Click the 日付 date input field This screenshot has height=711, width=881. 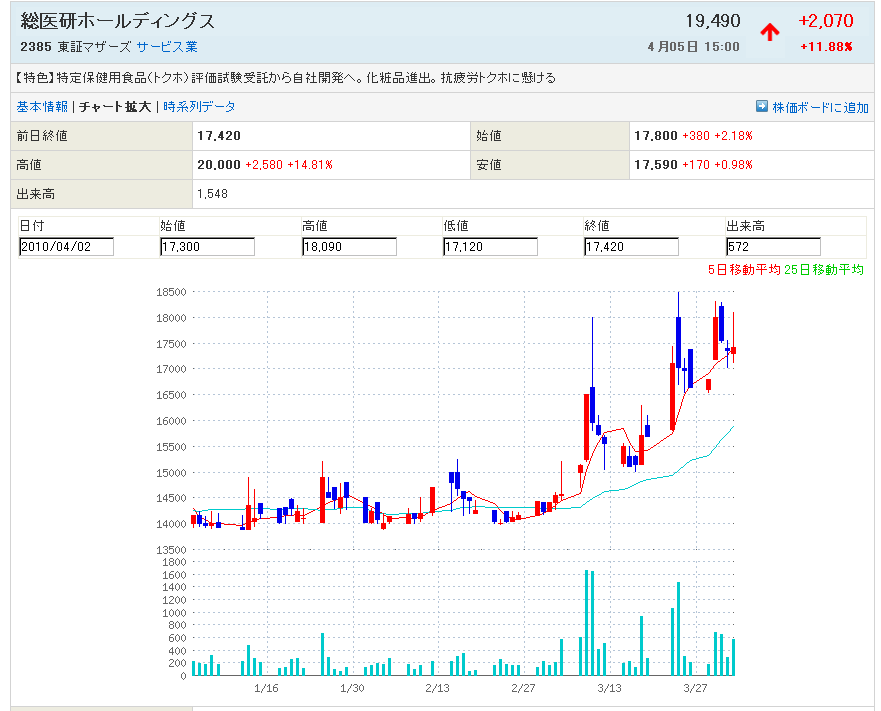coord(67,247)
